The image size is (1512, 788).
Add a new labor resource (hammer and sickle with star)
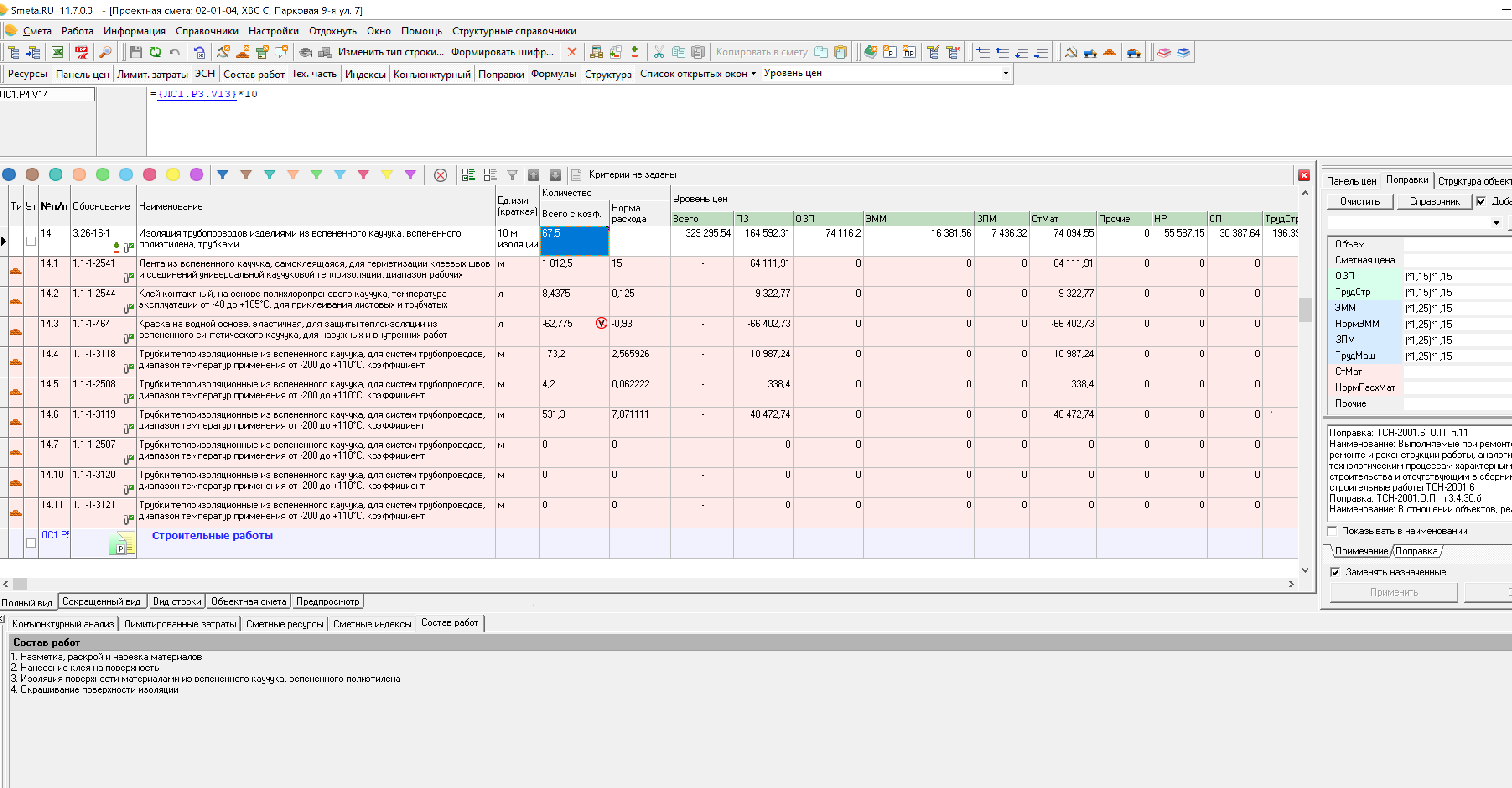[x=223, y=52]
